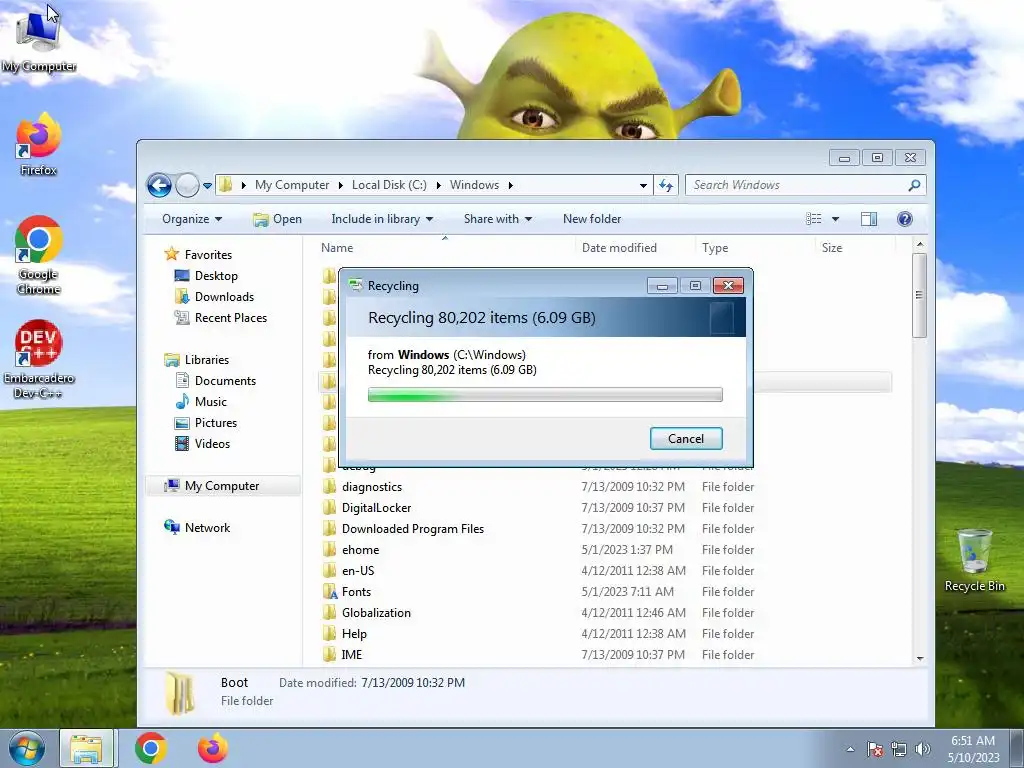
Task: Open the recent pages dropdown arrow
Action: [208, 185]
